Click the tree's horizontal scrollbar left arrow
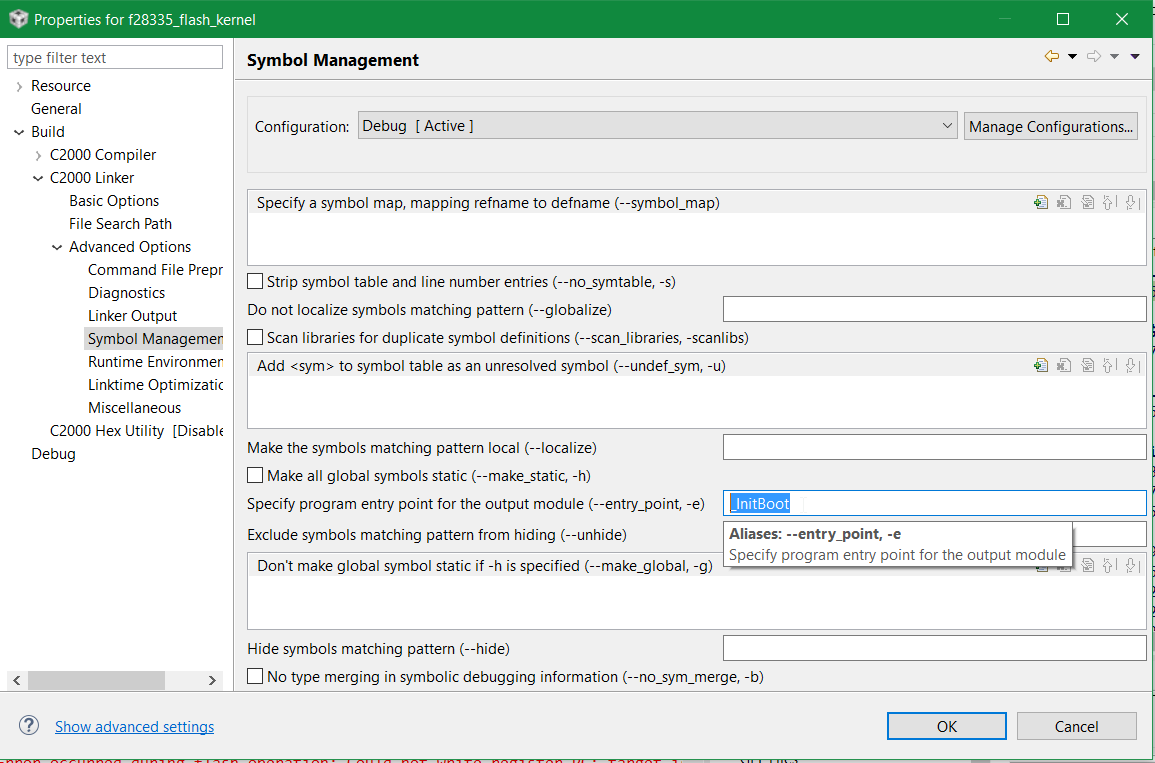This screenshot has width=1155, height=763. [x=17, y=680]
